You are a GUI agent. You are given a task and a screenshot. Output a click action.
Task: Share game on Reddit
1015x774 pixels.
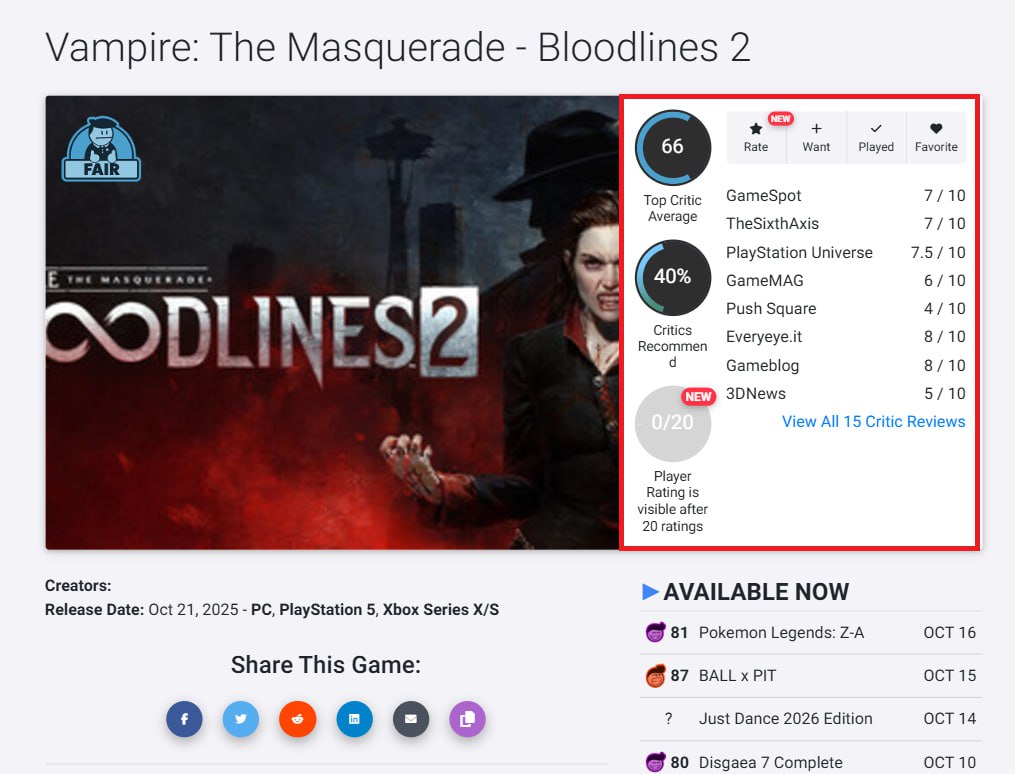[298, 719]
